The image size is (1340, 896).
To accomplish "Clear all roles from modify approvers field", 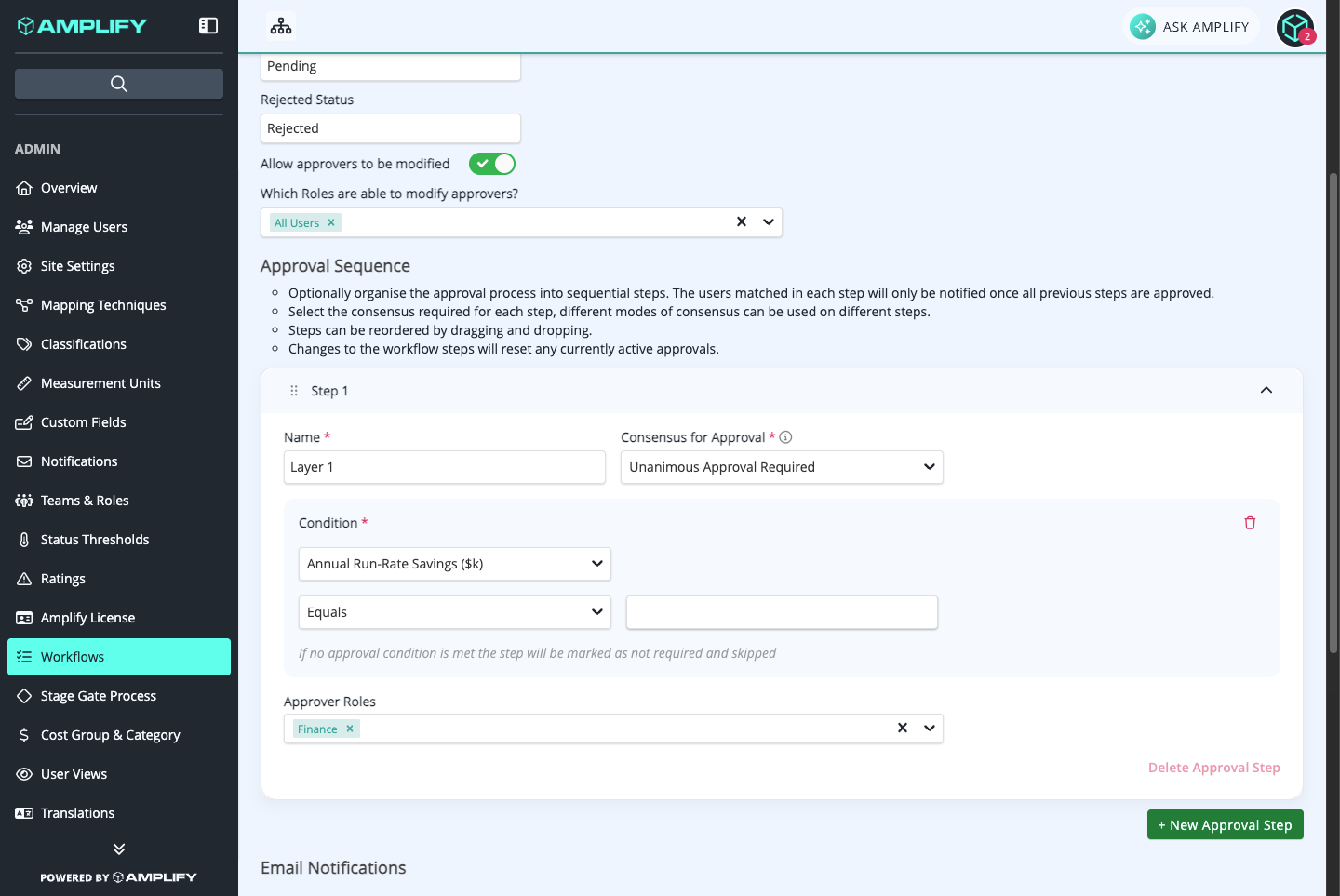I will pyautogui.click(x=742, y=221).
